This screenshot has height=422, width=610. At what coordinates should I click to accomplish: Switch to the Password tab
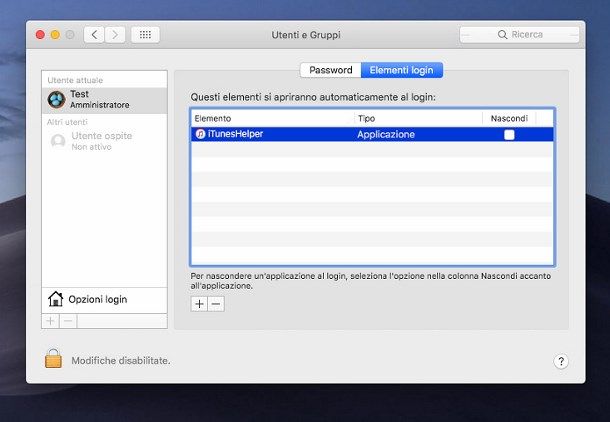(331, 70)
